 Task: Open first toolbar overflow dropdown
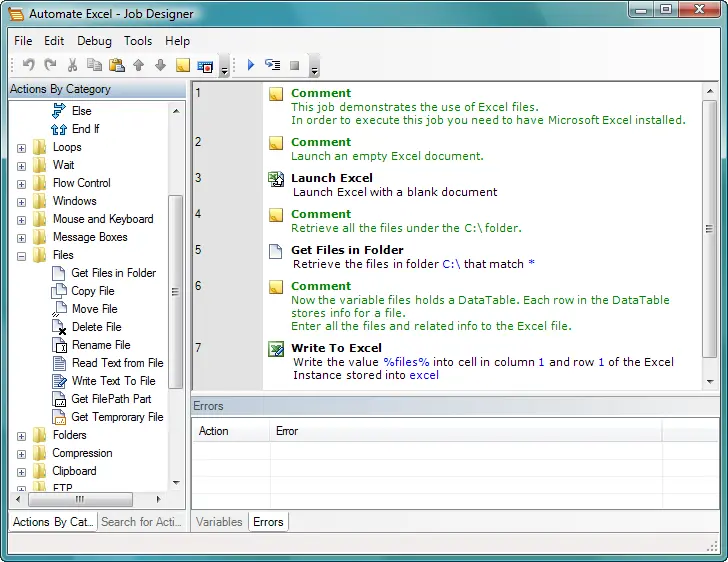point(224,66)
